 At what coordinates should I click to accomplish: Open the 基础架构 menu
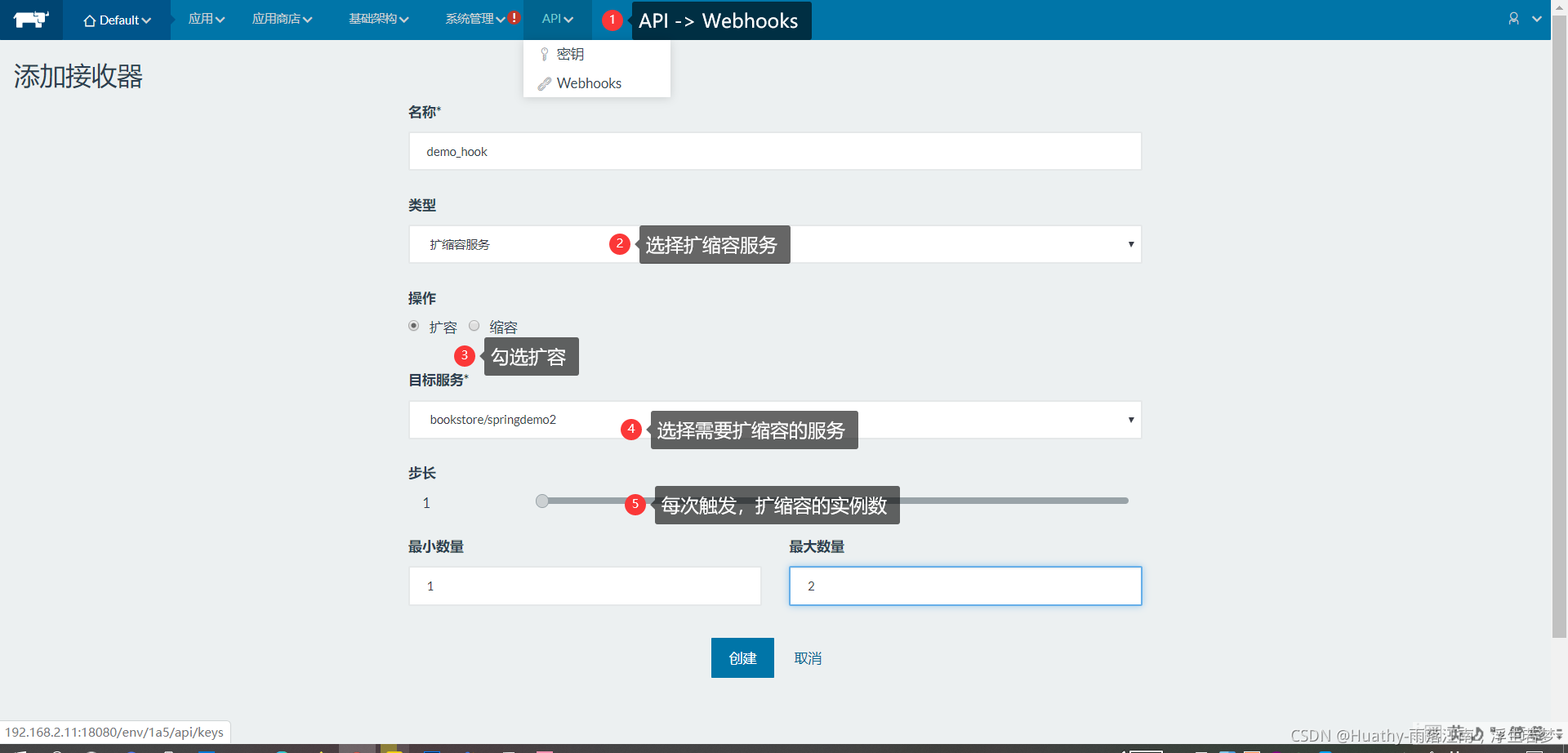(x=378, y=19)
